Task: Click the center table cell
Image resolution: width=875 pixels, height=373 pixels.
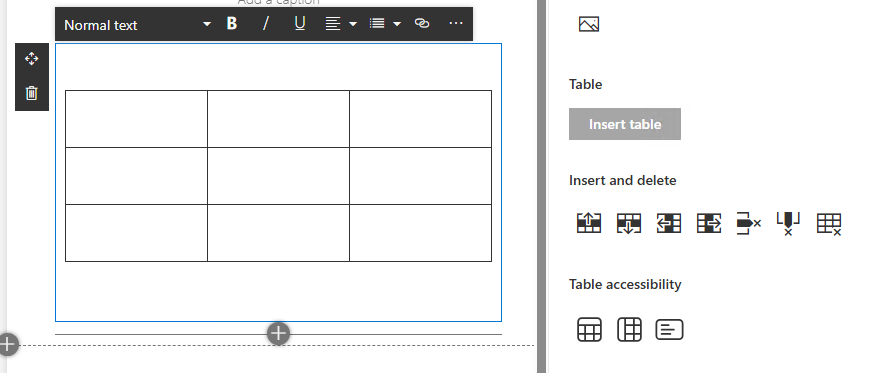Action: tap(278, 176)
